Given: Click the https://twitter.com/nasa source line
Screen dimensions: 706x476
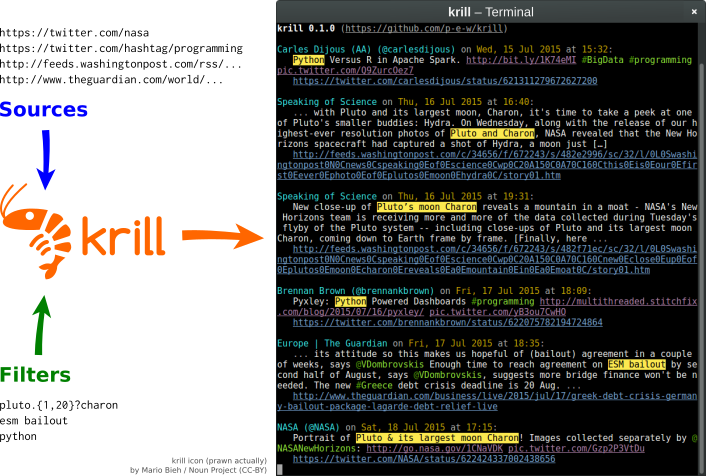Looking at the screenshot, I should [74, 33].
